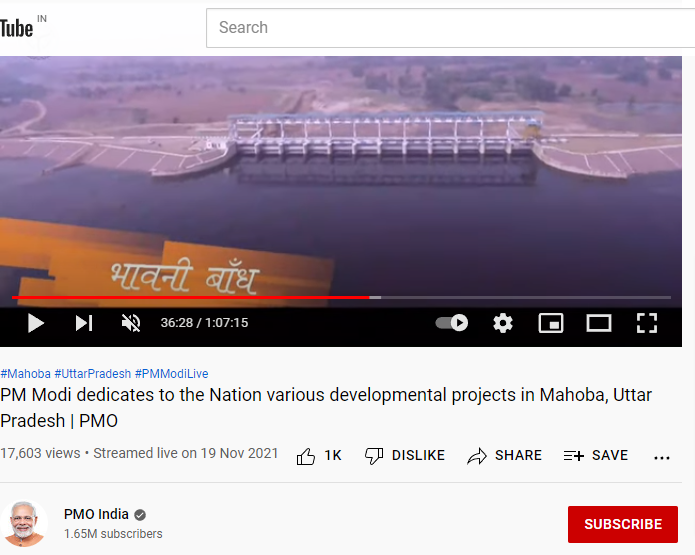The image size is (695, 555).
Task: Share this video
Action: [x=504, y=456]
